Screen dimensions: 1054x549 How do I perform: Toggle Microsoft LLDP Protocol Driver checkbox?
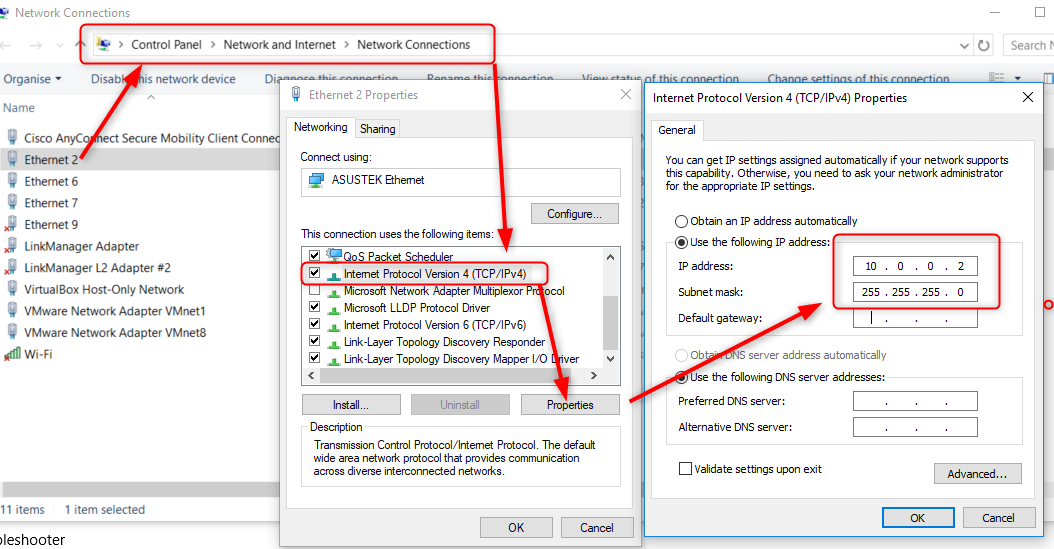[314, 307]
